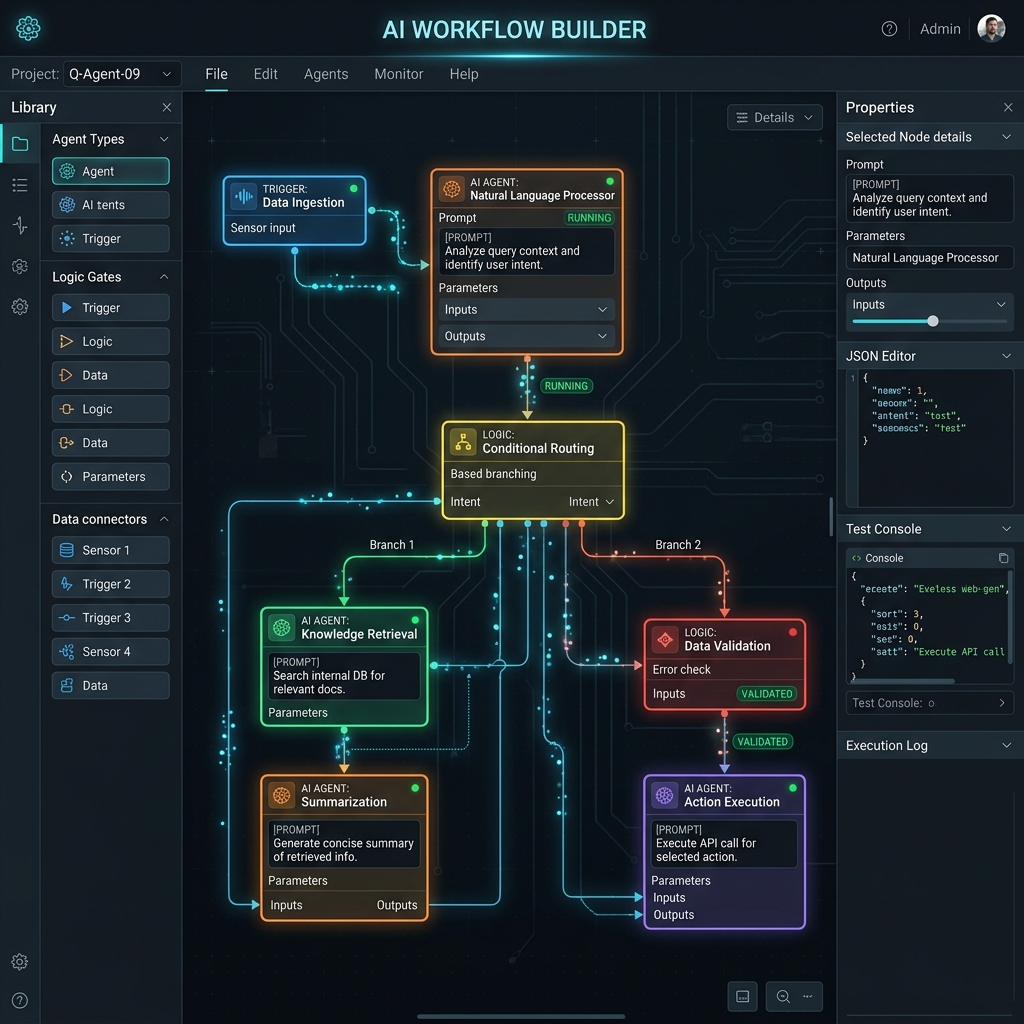1024x1024 pixels.
Task: Select Trigger 3 data connector
Action: (x=110, y=618)
